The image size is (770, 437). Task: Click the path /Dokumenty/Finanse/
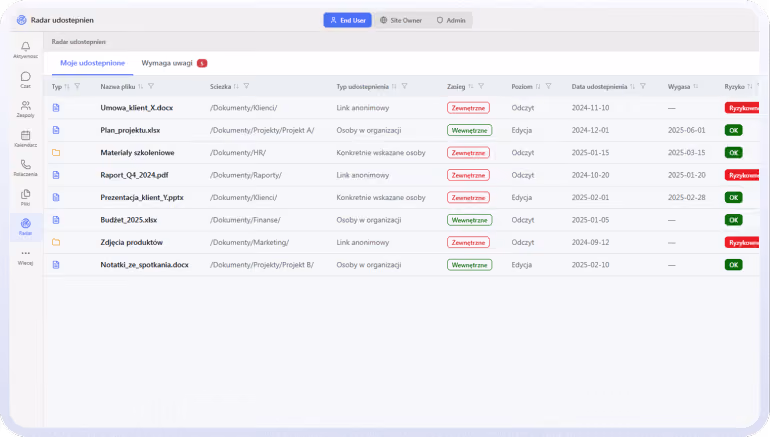[x=245, y=220]
